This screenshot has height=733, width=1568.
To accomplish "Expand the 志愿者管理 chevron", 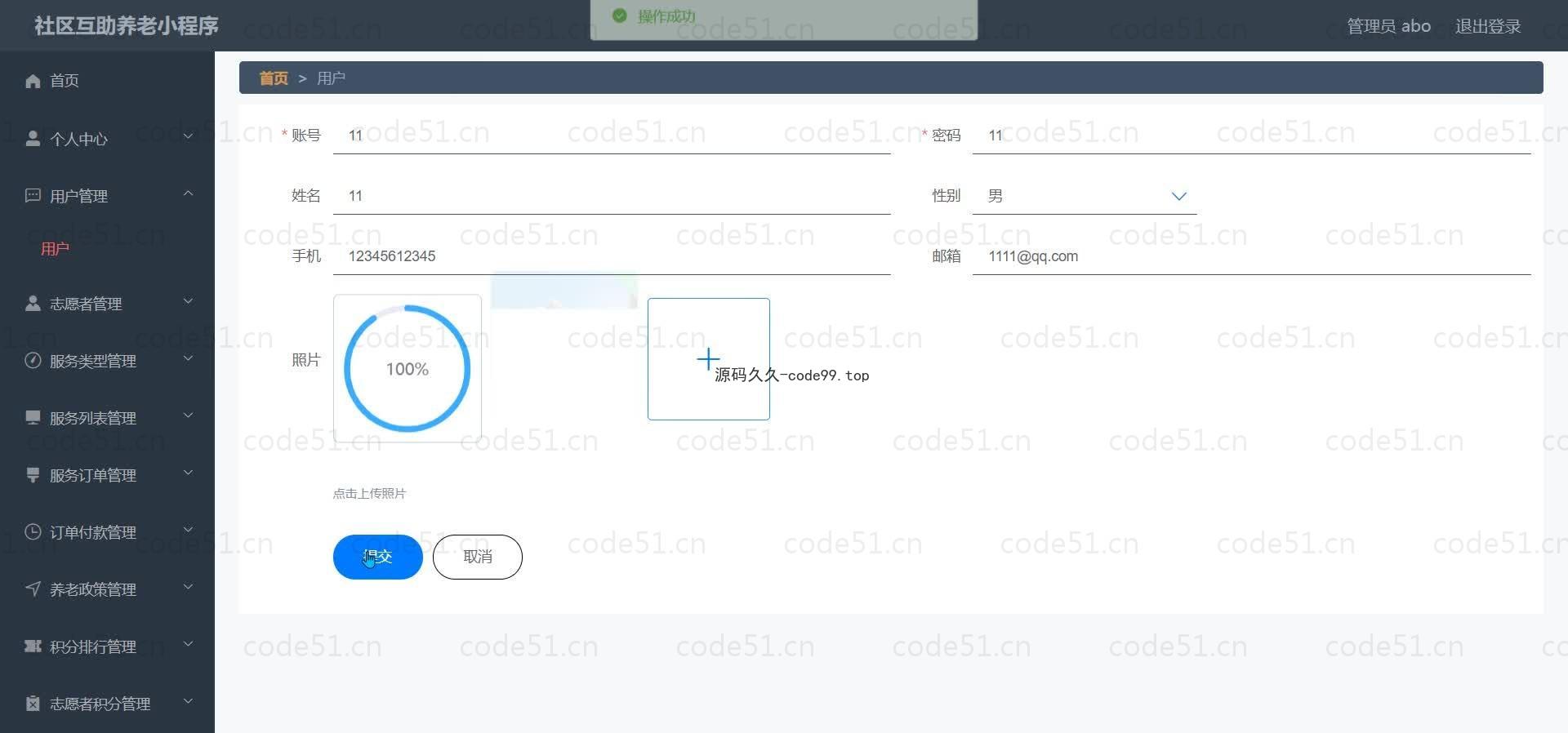I will [x=188, y=301].
